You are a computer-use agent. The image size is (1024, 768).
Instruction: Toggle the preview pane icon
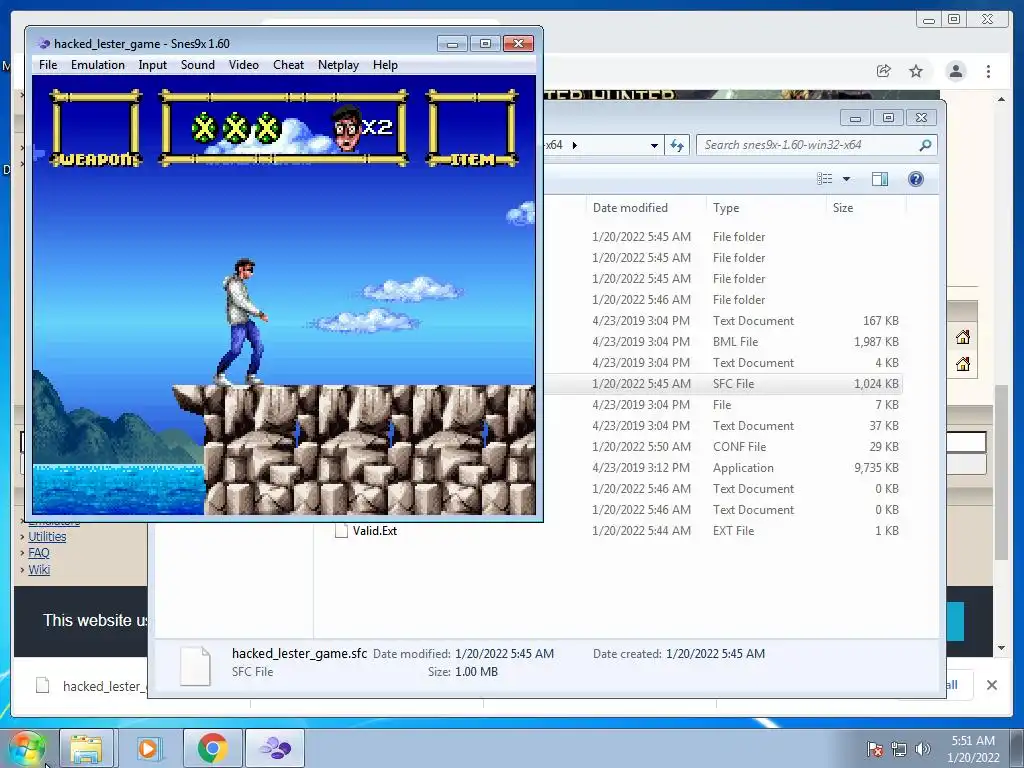pos(880,179)
